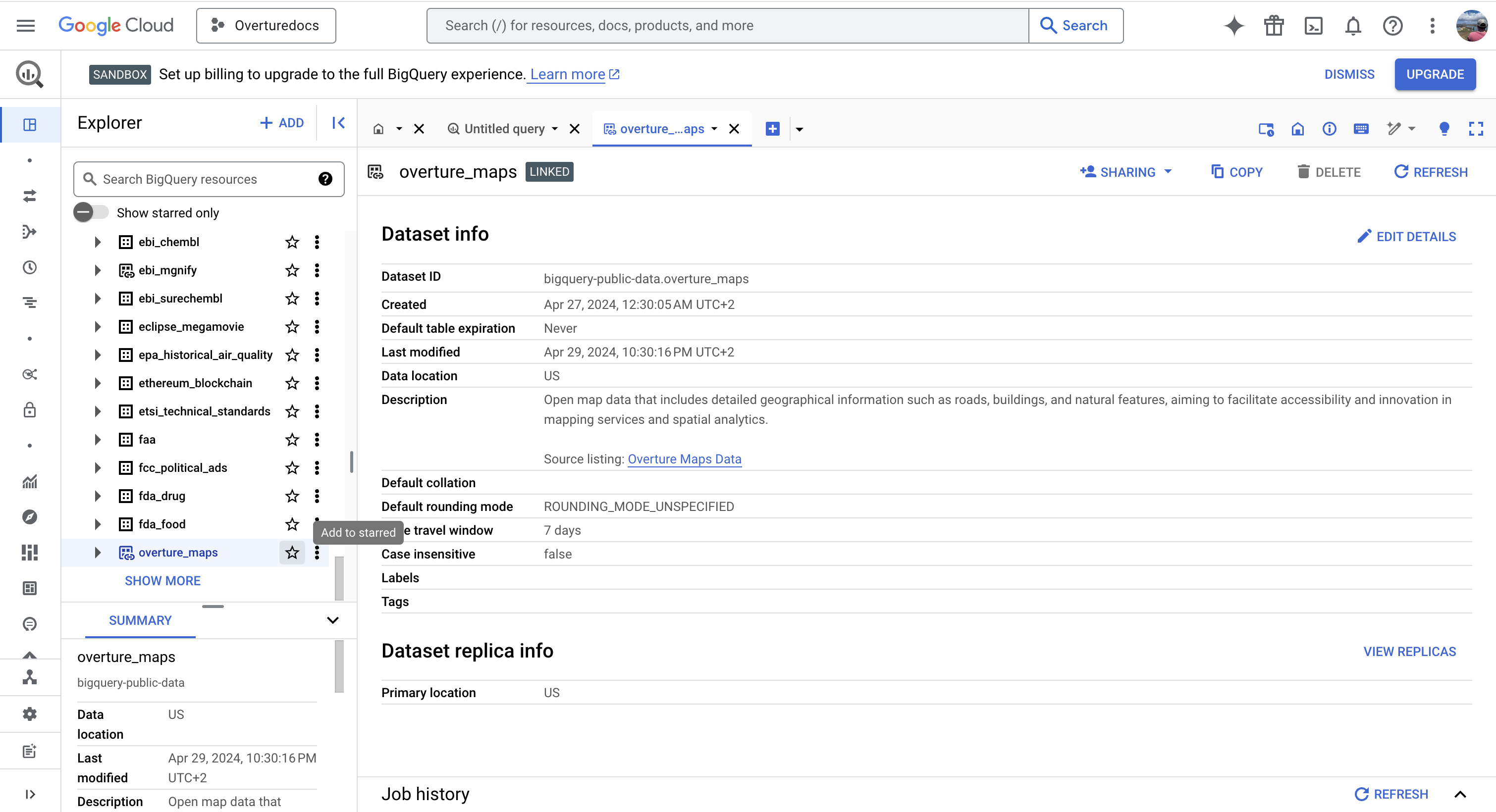1496x812 pixels.
Task: Open the three-dot settings menu in header
Action: coord(1432,26)
